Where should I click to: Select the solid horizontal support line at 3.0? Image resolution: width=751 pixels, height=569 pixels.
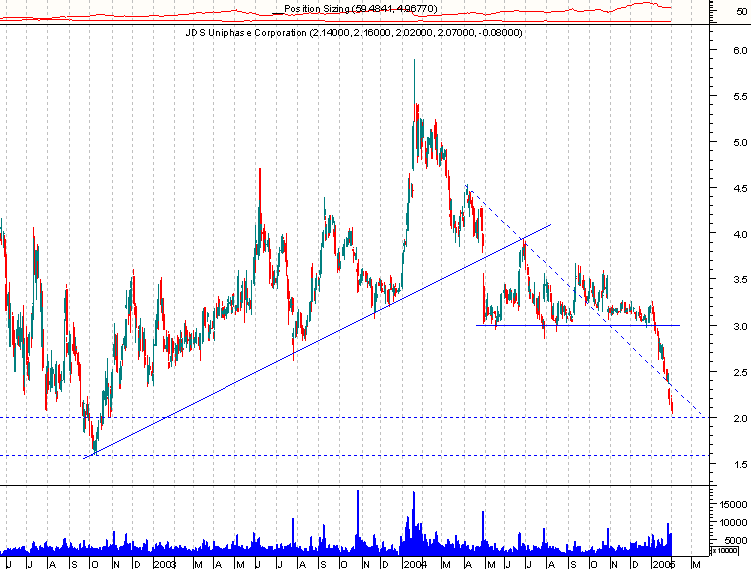[578, 325]
